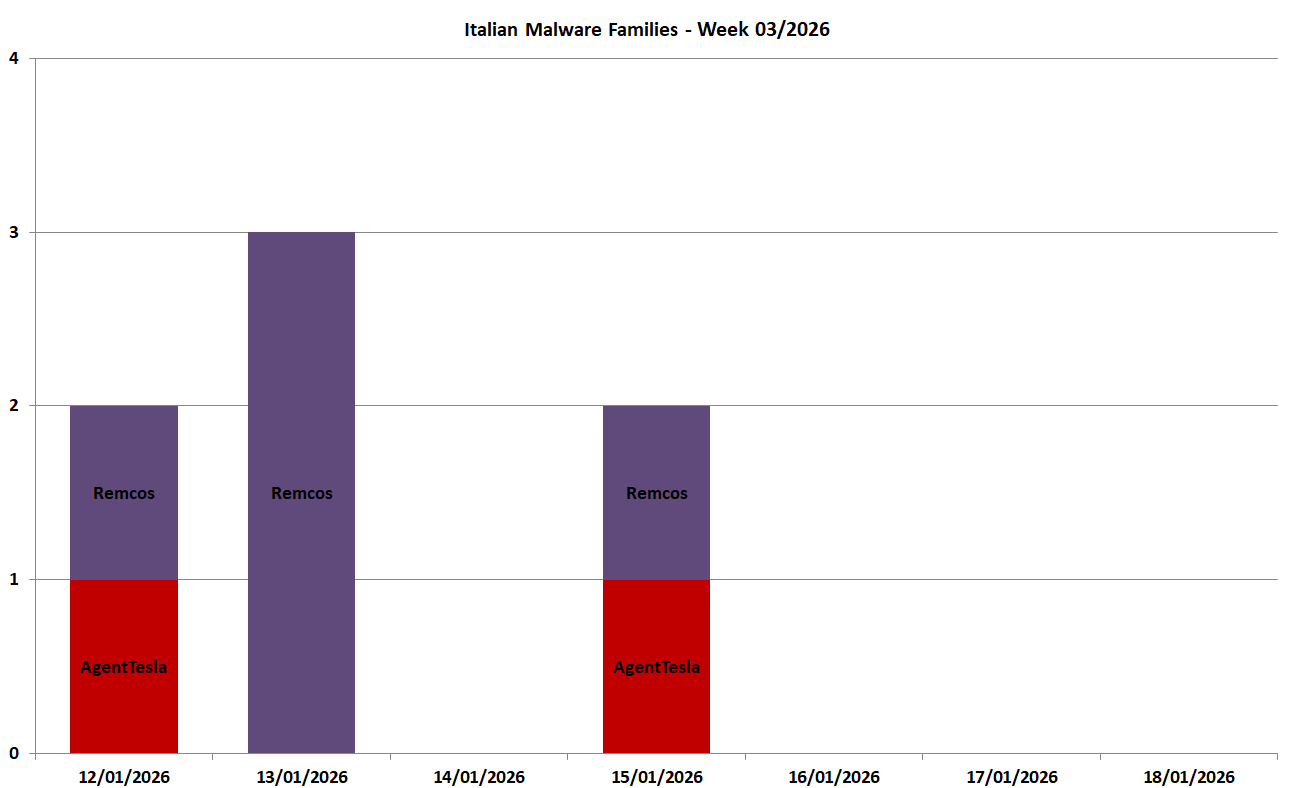Click the 12/01/2026 x-axis date label
The width and height of the screenshot is (1294, 788).
(x=124, y=777)
